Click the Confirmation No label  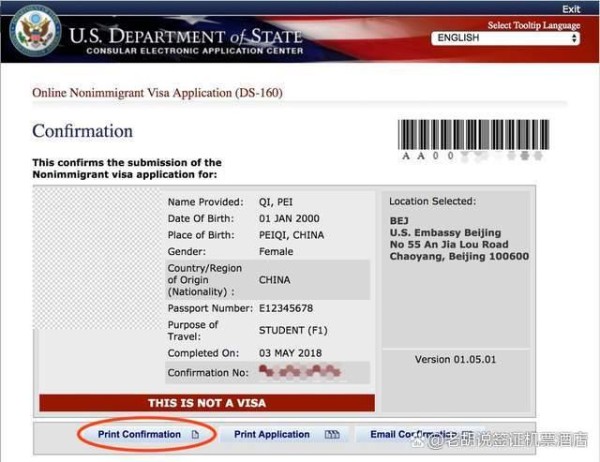tap(208, 372)
